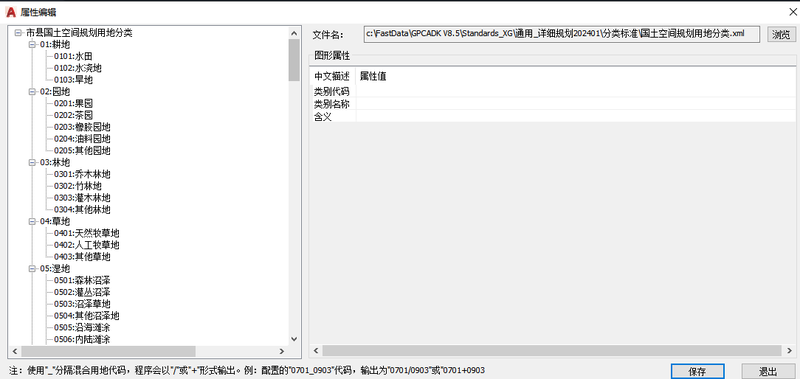Select the 05:湿地 category label
This screenshot has height=379, width=800.
coord(55,268)
